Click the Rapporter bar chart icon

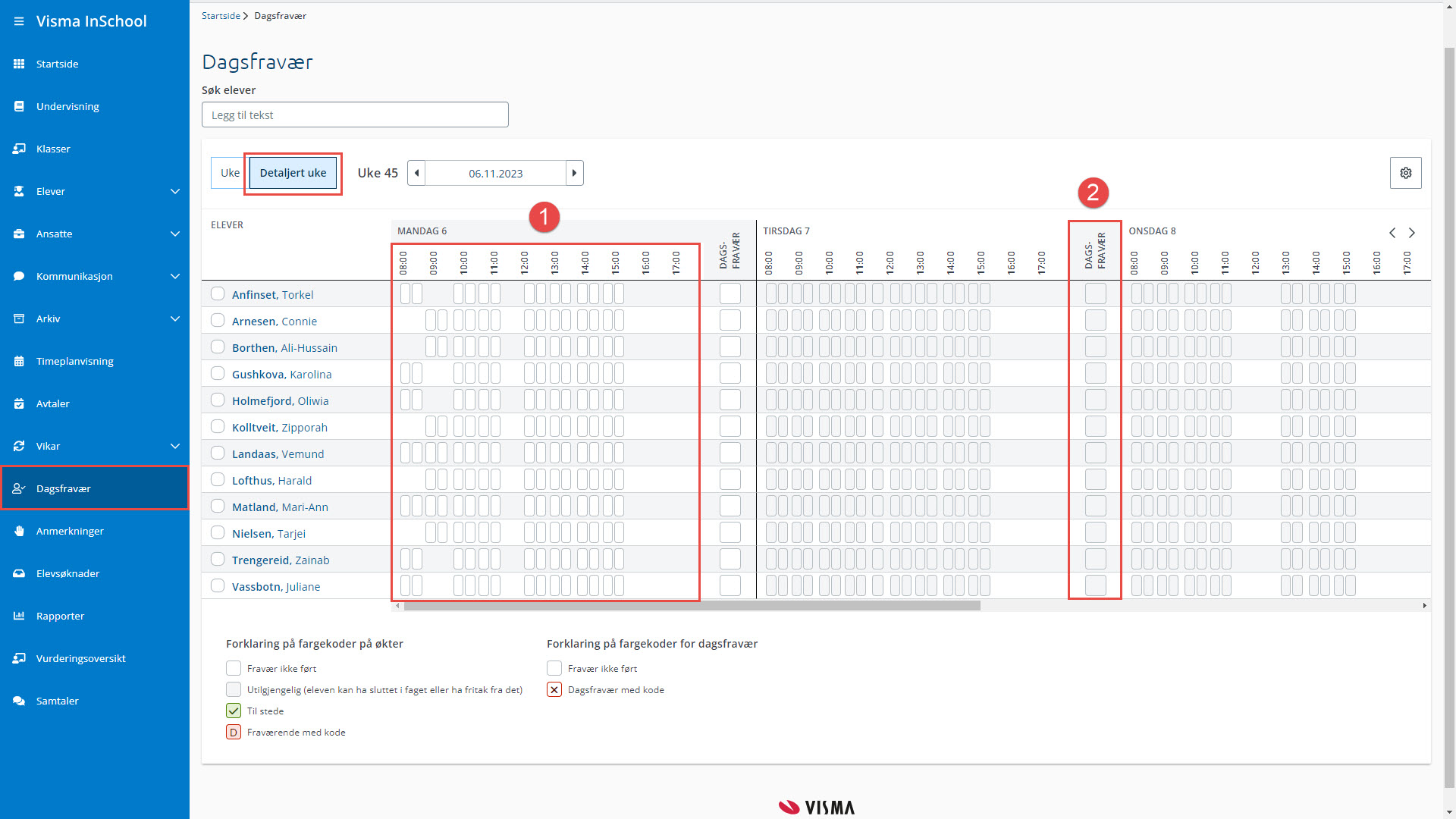tap(19, 616)
